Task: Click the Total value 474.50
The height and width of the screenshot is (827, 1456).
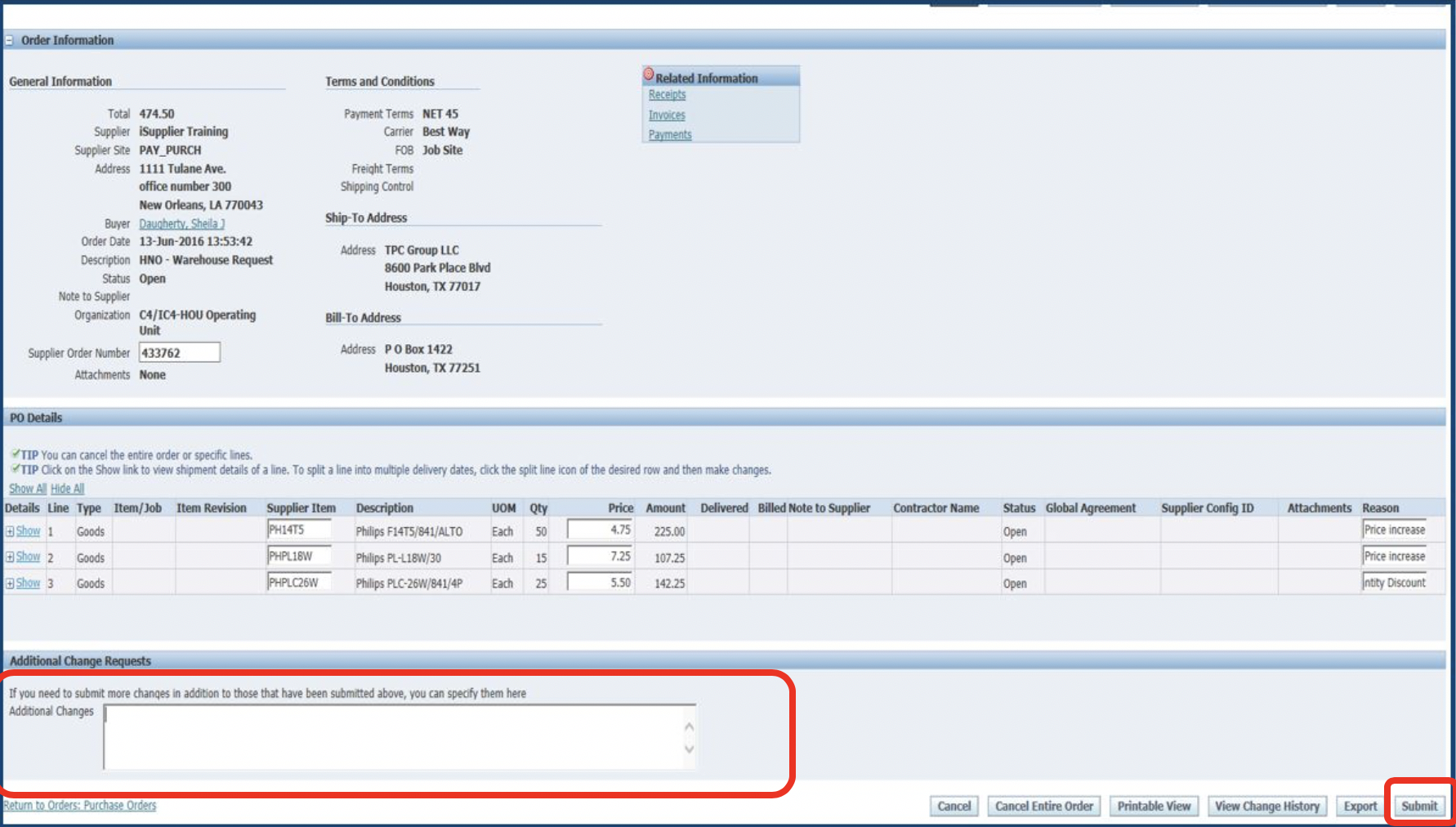Action: point(156,114)
